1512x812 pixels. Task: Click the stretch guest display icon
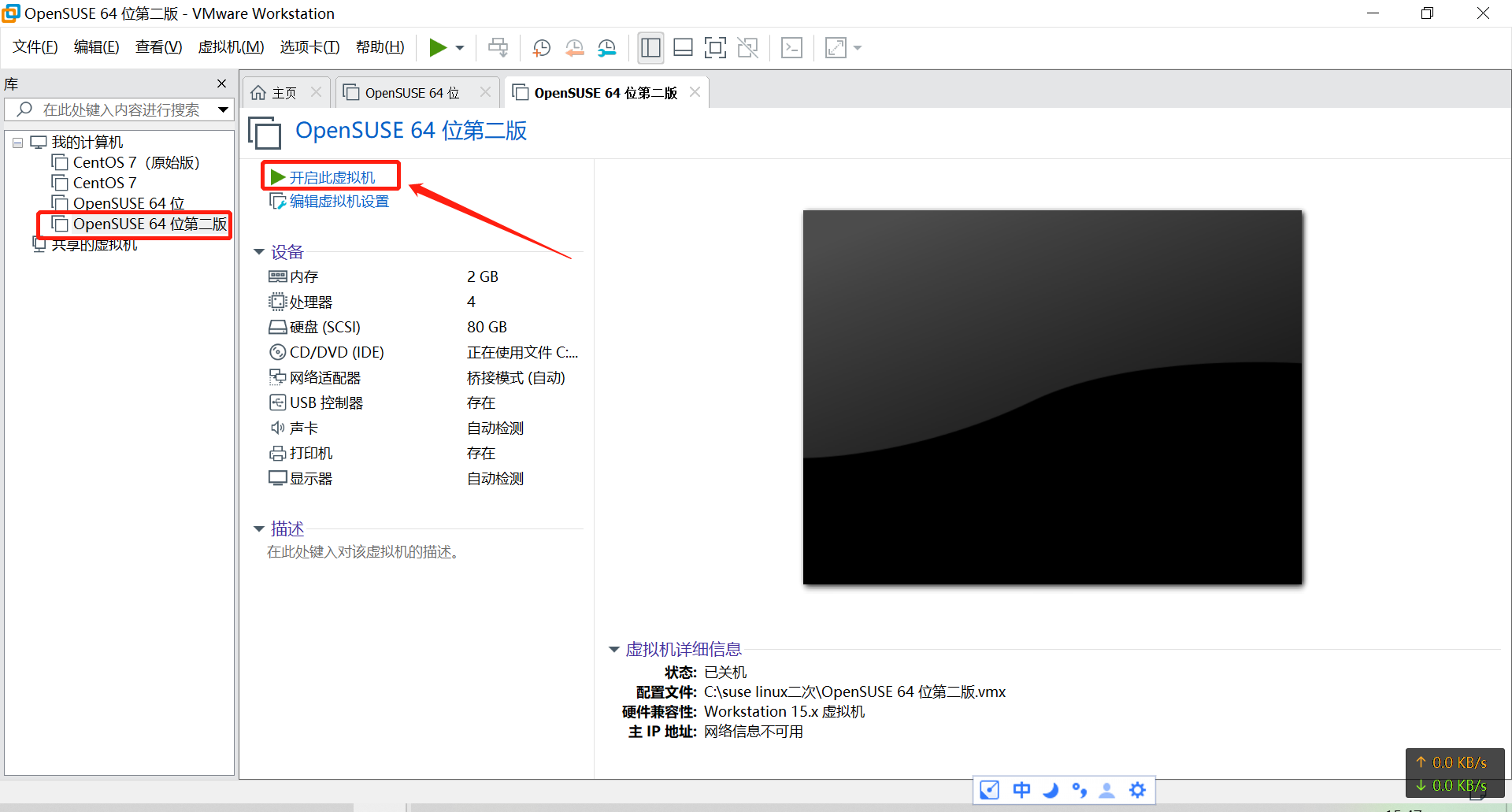click(836, 48)
